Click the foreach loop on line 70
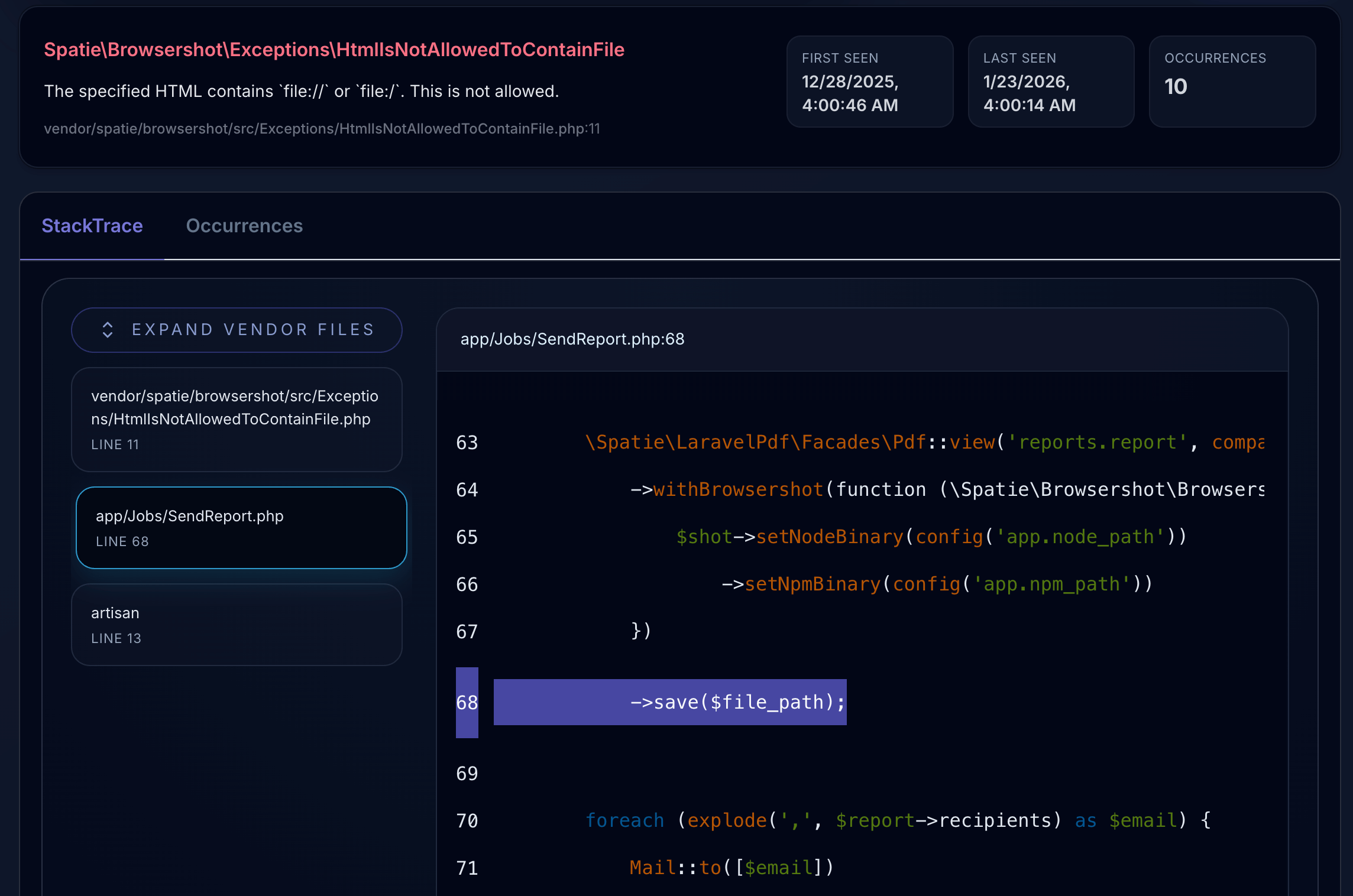This screenshot has height=896, width=1353. pyautogui.click(x=624, y=820)
